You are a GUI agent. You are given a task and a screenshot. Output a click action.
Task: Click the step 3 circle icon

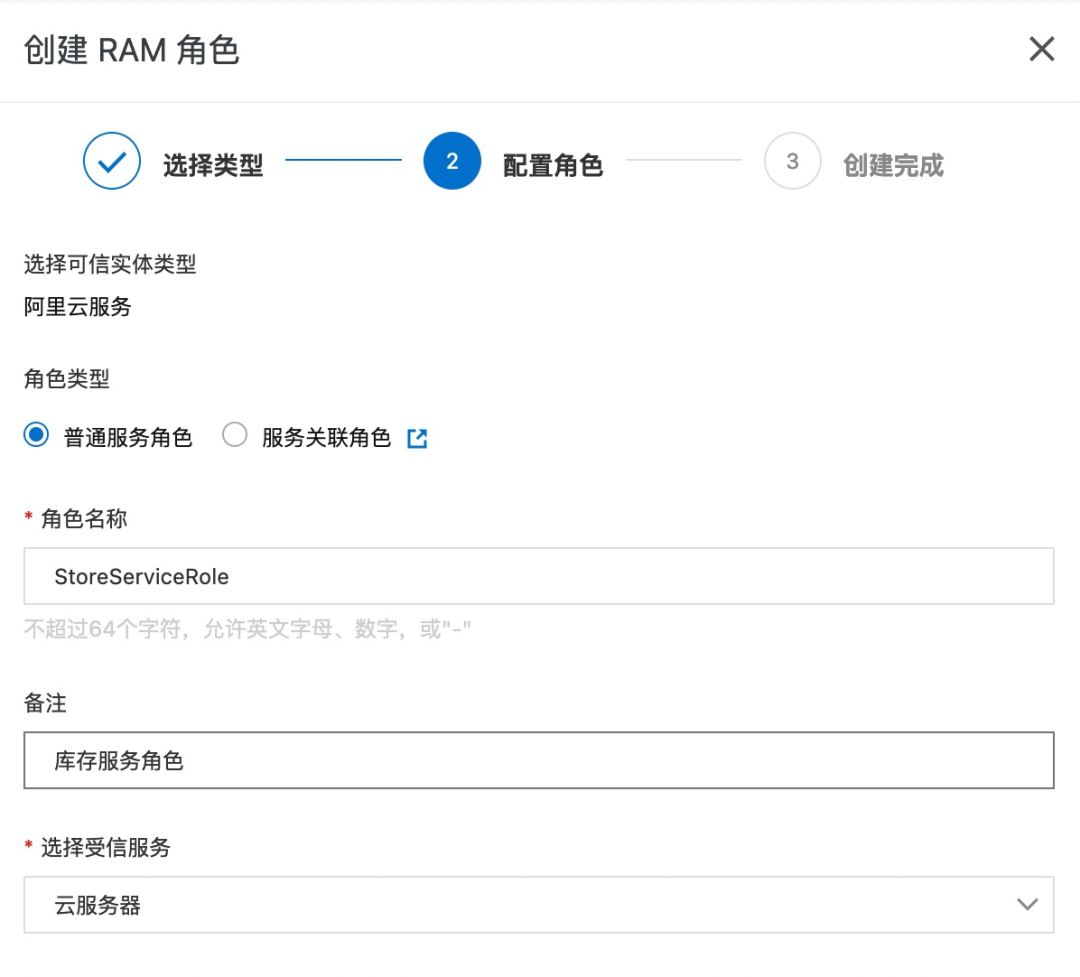(792, 162)
